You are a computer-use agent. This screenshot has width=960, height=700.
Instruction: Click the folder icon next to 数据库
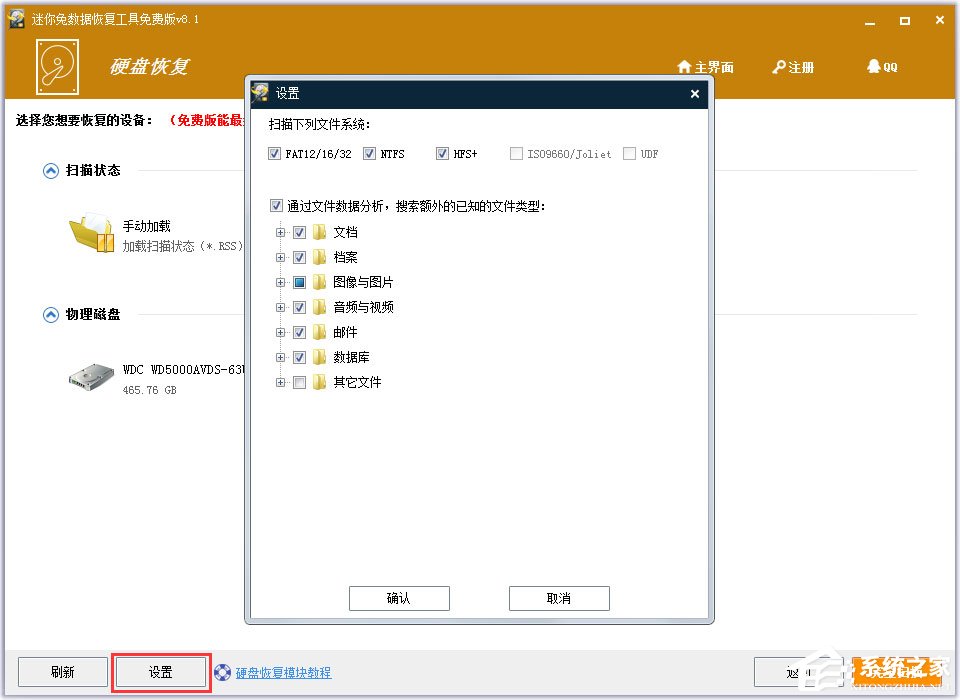pos(318,357)
